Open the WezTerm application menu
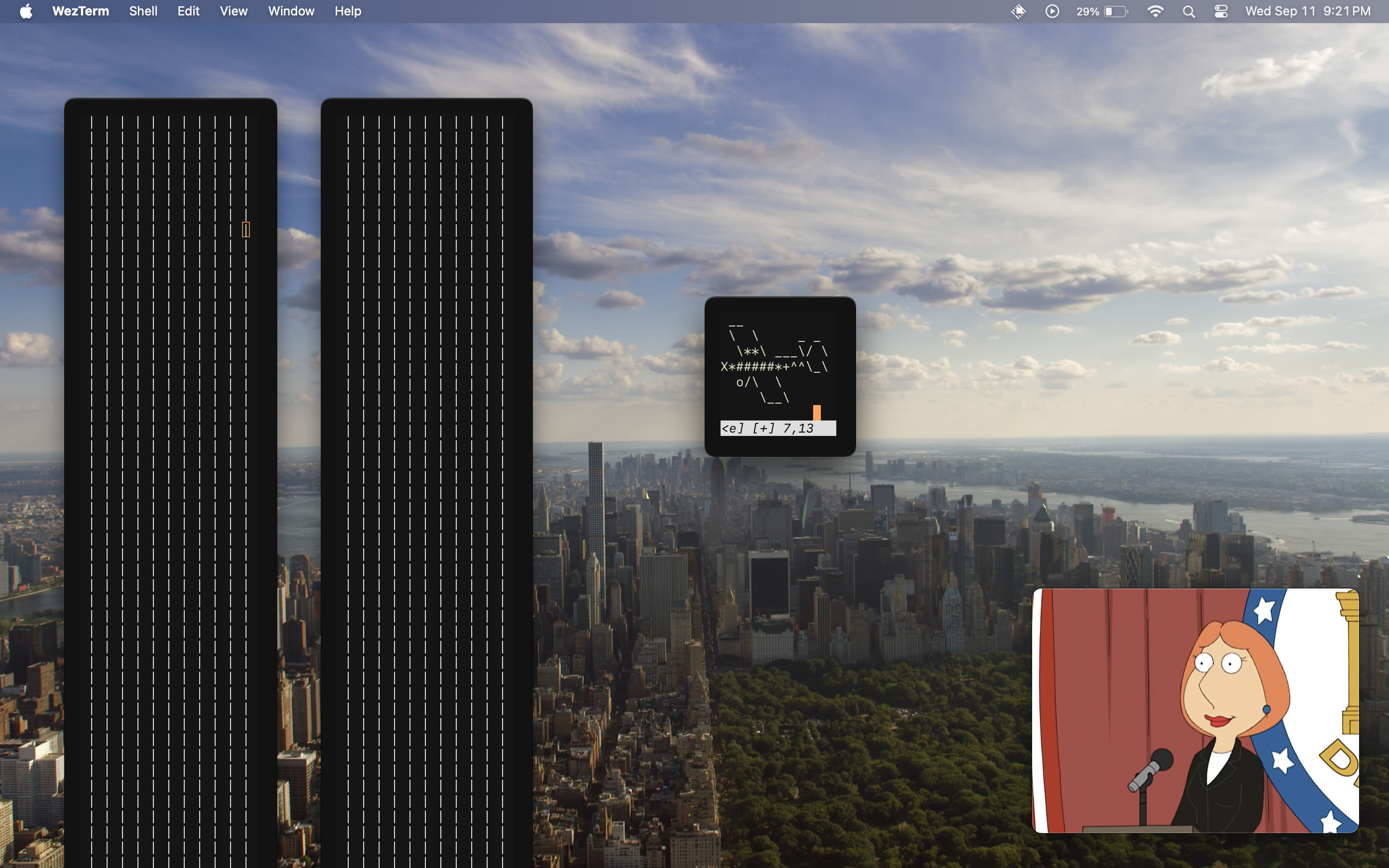 [81, 11]
